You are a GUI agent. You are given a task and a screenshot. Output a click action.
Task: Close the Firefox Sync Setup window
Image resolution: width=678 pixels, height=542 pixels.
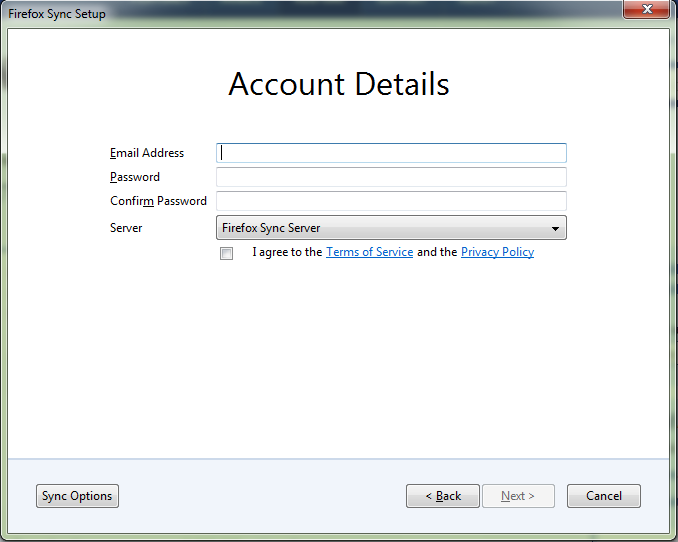pos(647,9)
